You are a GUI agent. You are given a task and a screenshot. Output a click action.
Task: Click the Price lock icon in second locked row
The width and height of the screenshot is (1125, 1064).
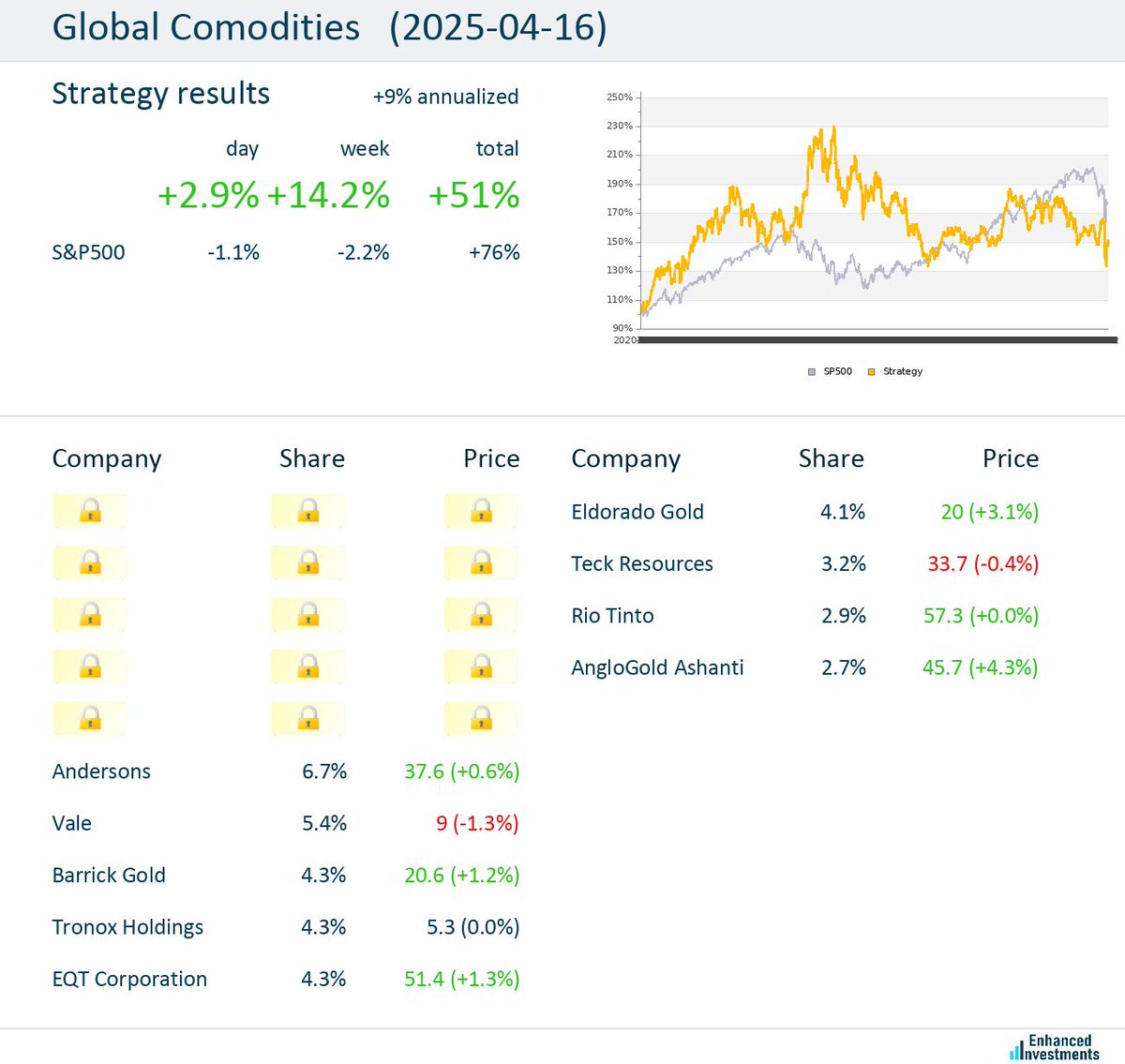pos(481,562)
